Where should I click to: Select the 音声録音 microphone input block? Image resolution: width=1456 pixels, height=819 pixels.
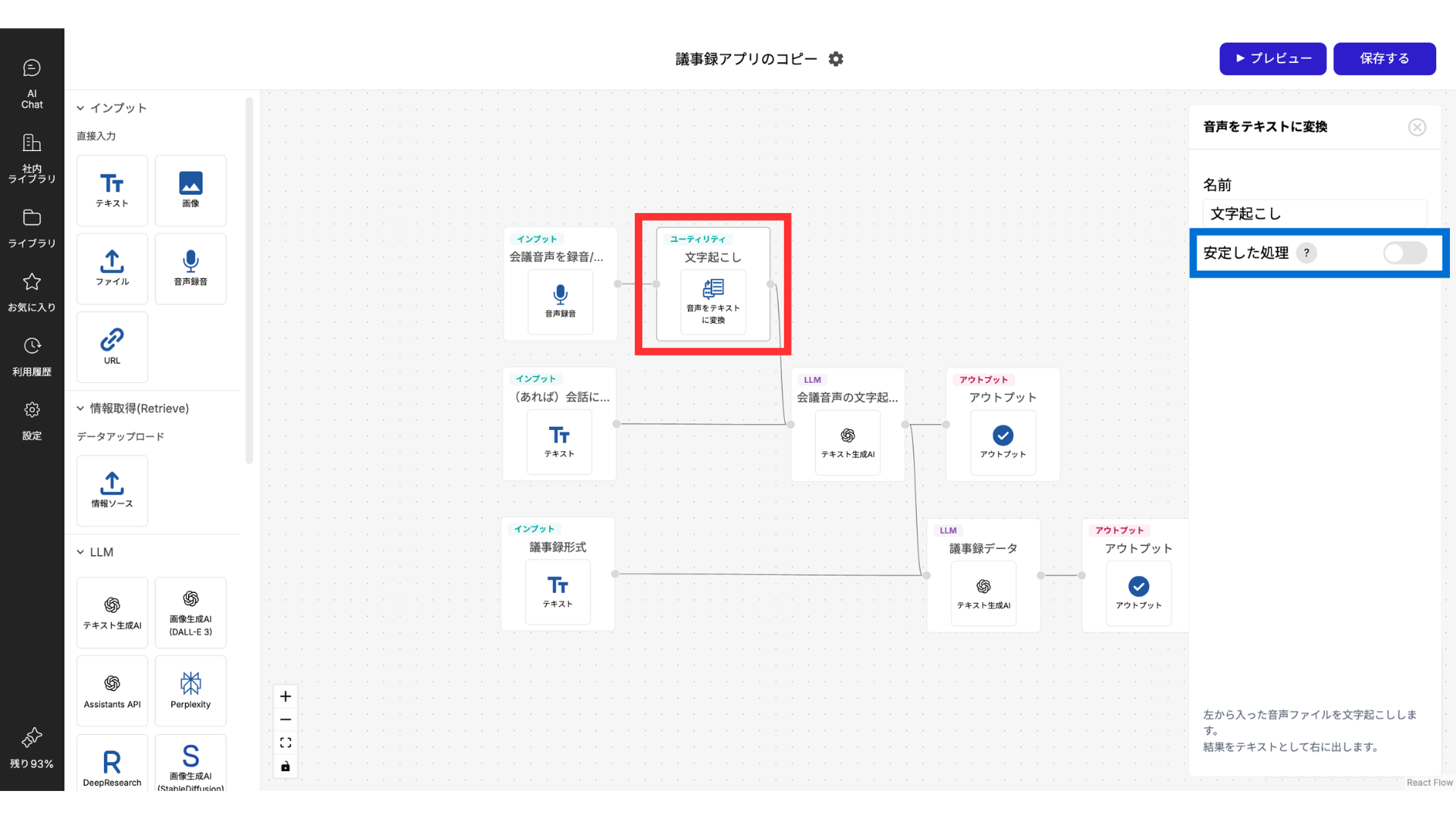click(x=190, y=268)
